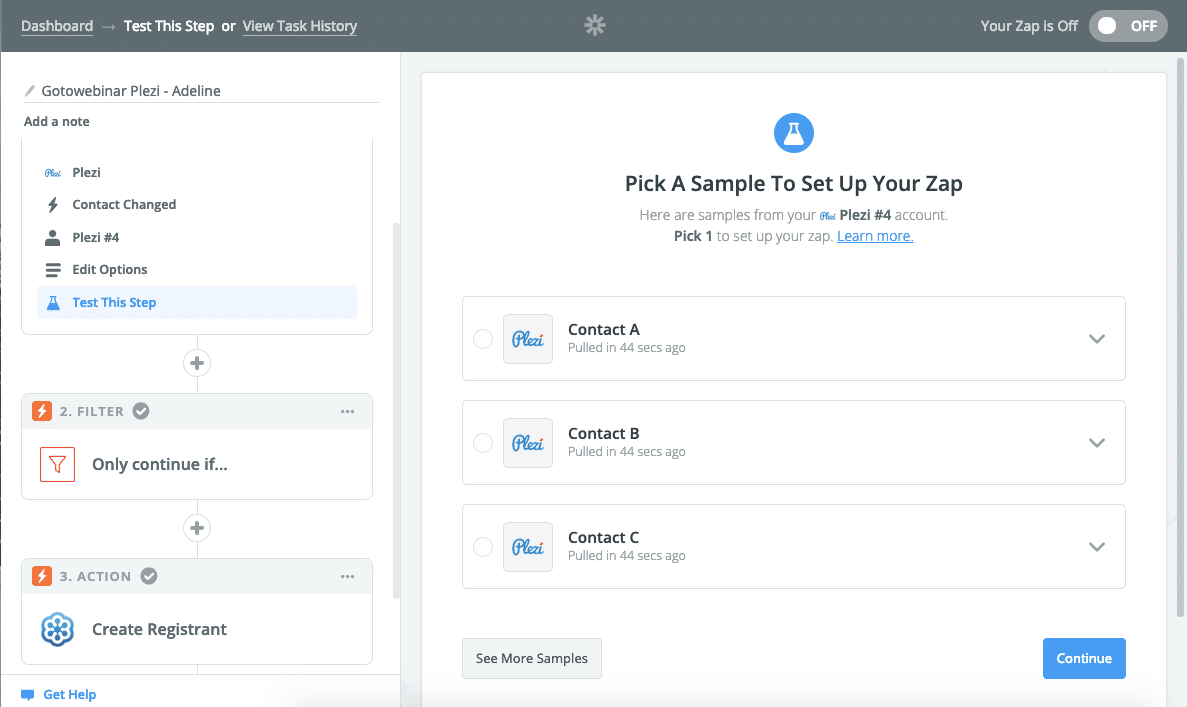Click the GoToWebinar flower icon
1187x707 pixels.
click(58, 629)
